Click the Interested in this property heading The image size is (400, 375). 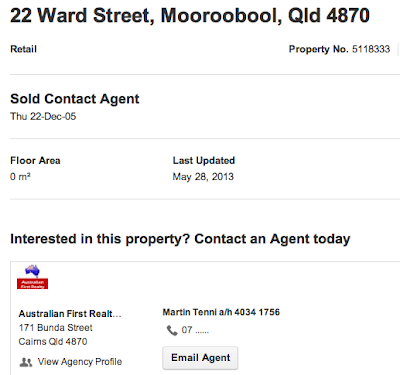coord(180,239)
